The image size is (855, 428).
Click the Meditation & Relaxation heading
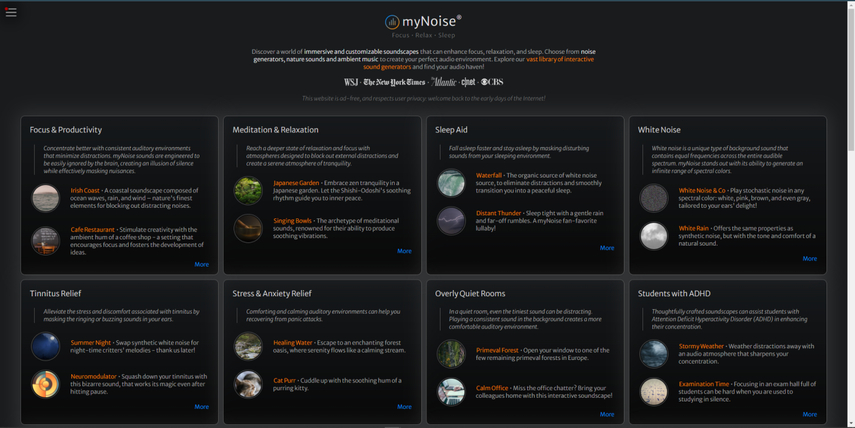[x=275, y=130]
